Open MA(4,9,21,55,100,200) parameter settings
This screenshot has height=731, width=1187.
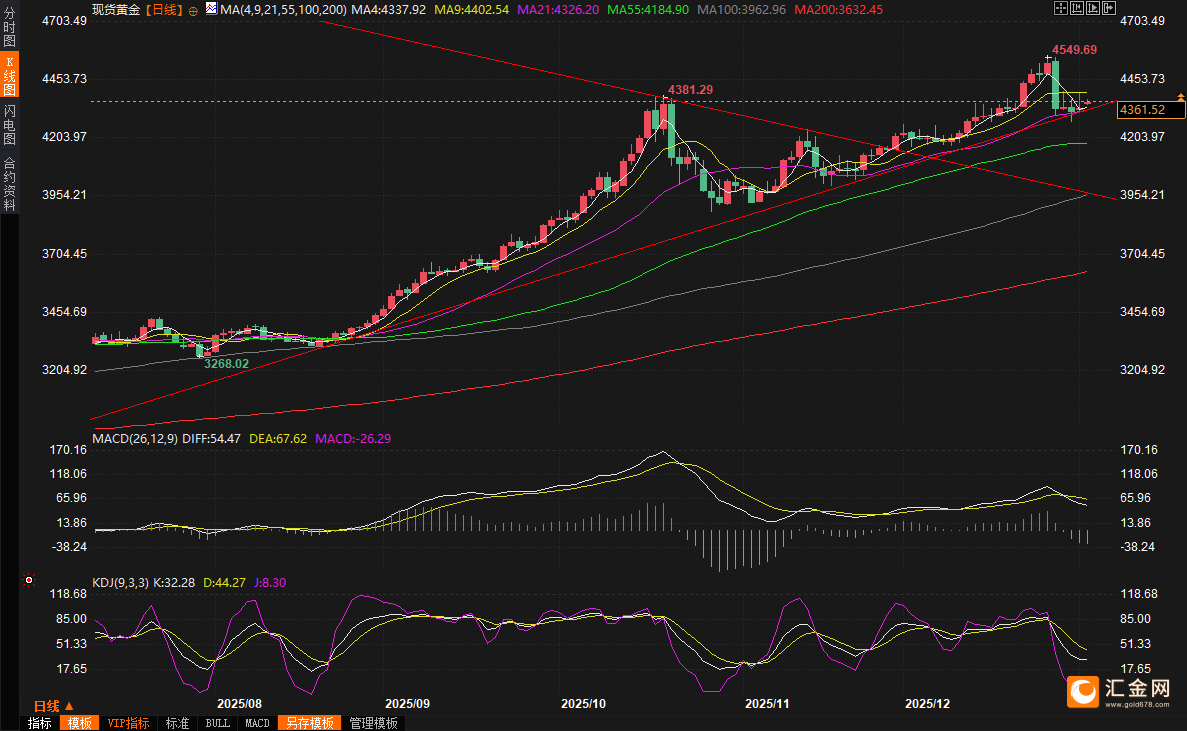284,9
